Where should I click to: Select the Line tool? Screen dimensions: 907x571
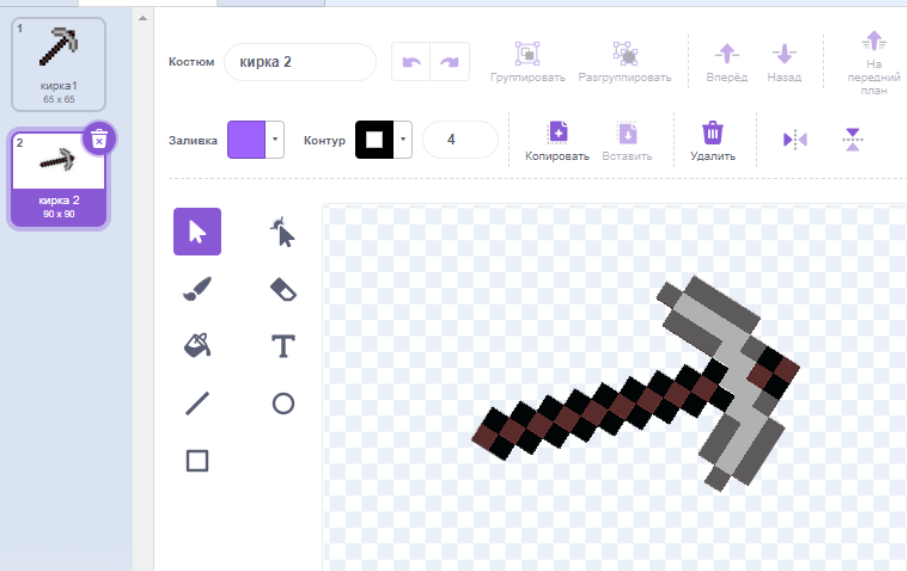click(x=197, y=403)
